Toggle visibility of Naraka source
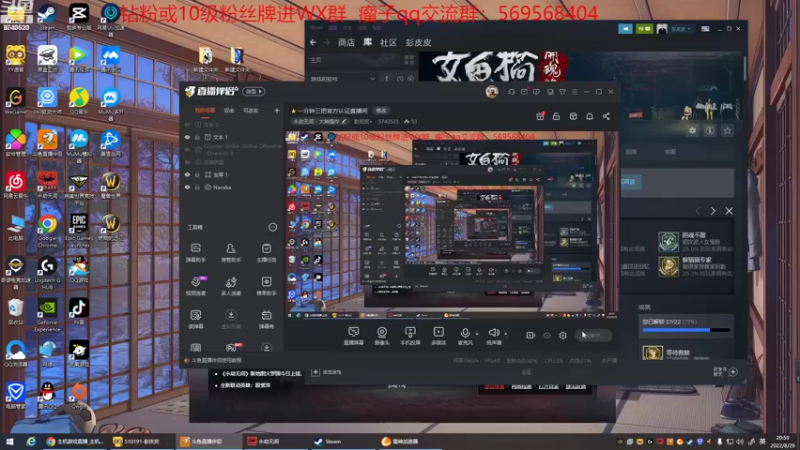This screenshot has width=800, height=450. [x=187, y=187]
